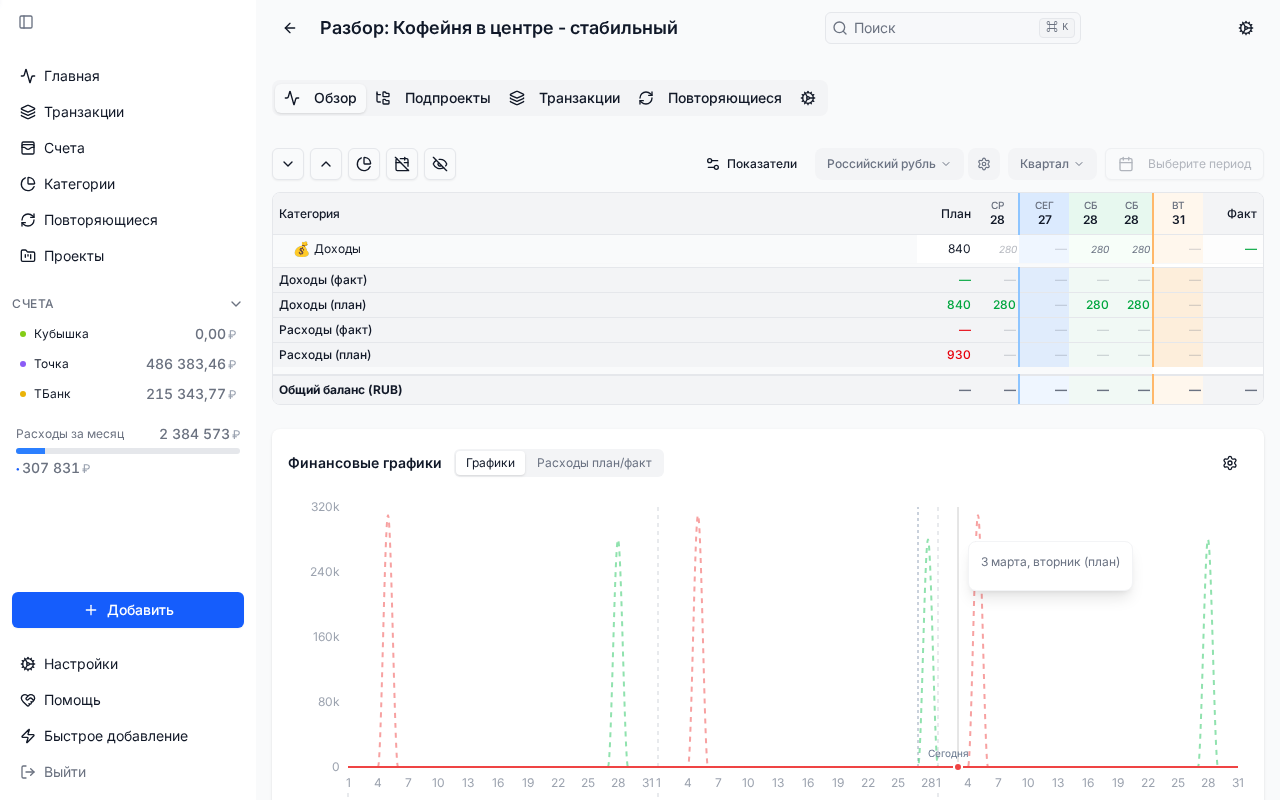Open app settings gear in top right corner
The image size is (1280, 800).
coord(1246,28)
